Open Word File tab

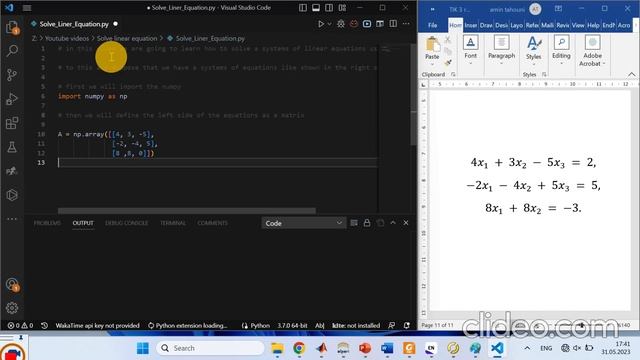(433, 25)
